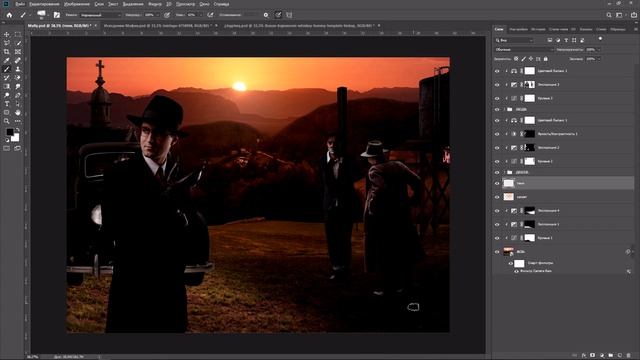Click the add layer mask icon

(593, 356)
